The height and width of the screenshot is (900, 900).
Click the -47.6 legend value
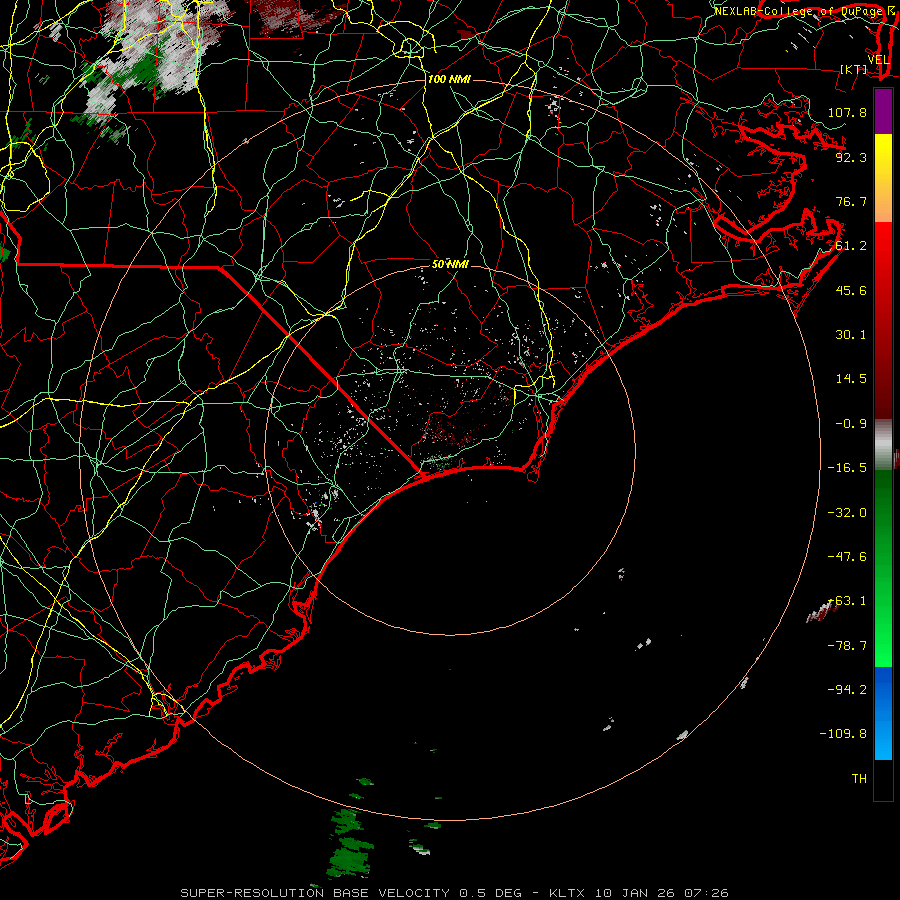(x=847, y=557)
